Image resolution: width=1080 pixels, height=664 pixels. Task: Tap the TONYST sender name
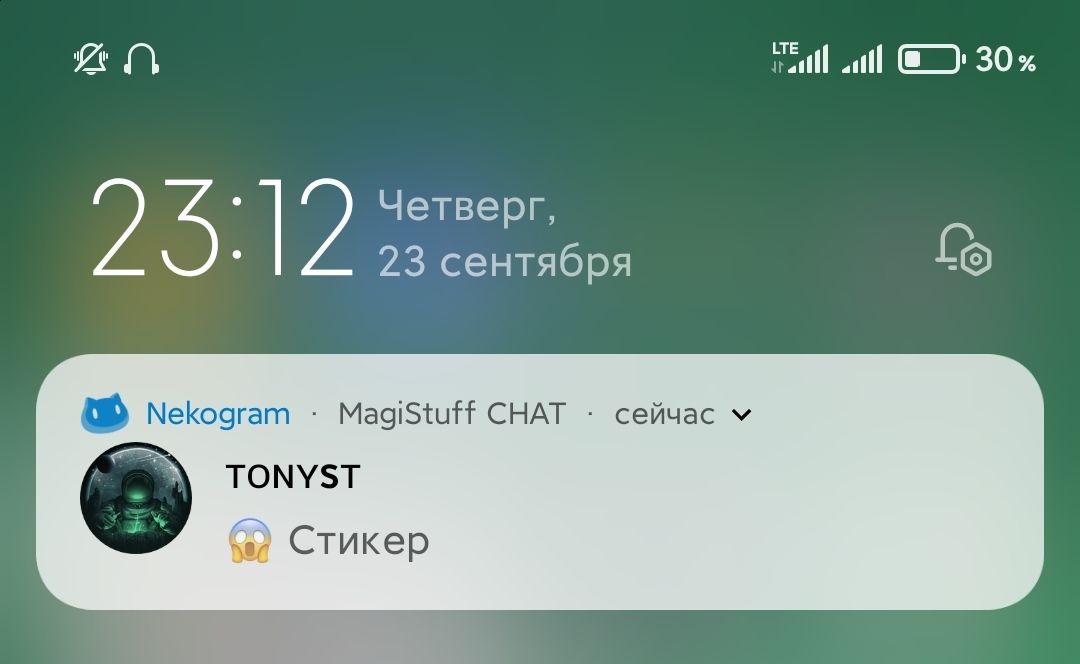pos(293,477)
